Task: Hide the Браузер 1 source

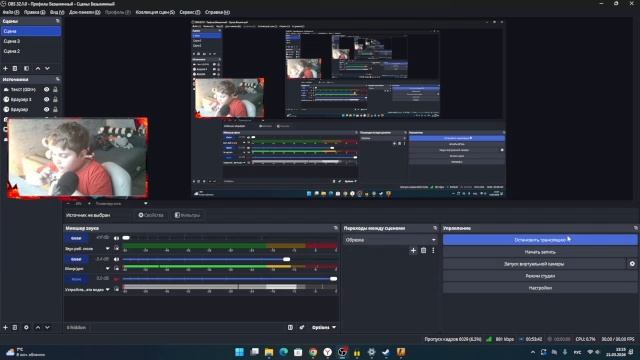Action: click(x=47, y=99)
